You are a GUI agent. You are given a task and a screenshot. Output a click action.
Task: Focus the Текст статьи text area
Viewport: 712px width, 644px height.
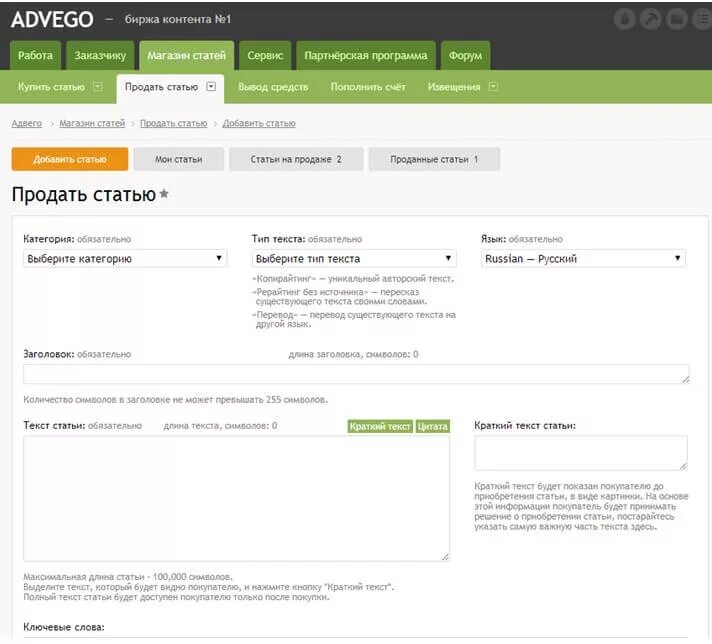tap(236, 498)
